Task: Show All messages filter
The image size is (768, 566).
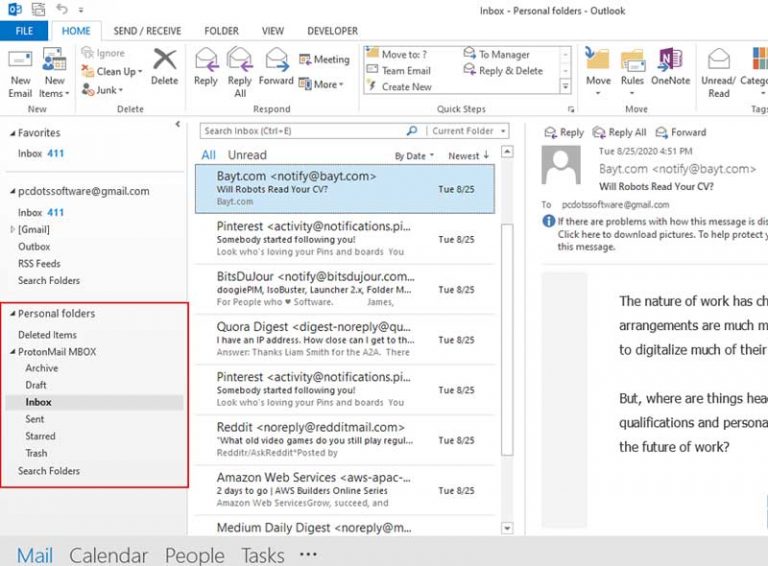Action: point(208,155)
